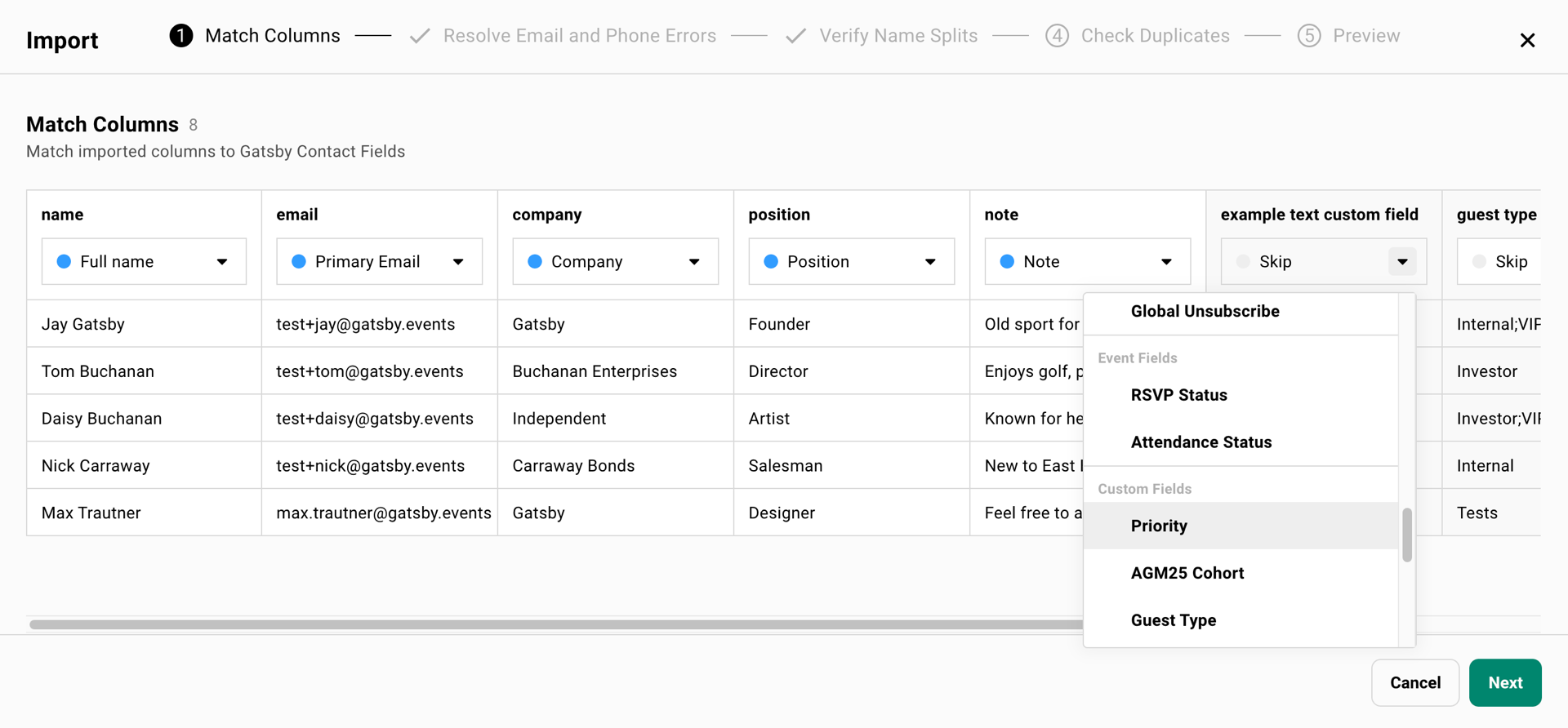Click the step 5 Preview circle icon
The image size is (1568, 728).
(x=1308, y=36)
